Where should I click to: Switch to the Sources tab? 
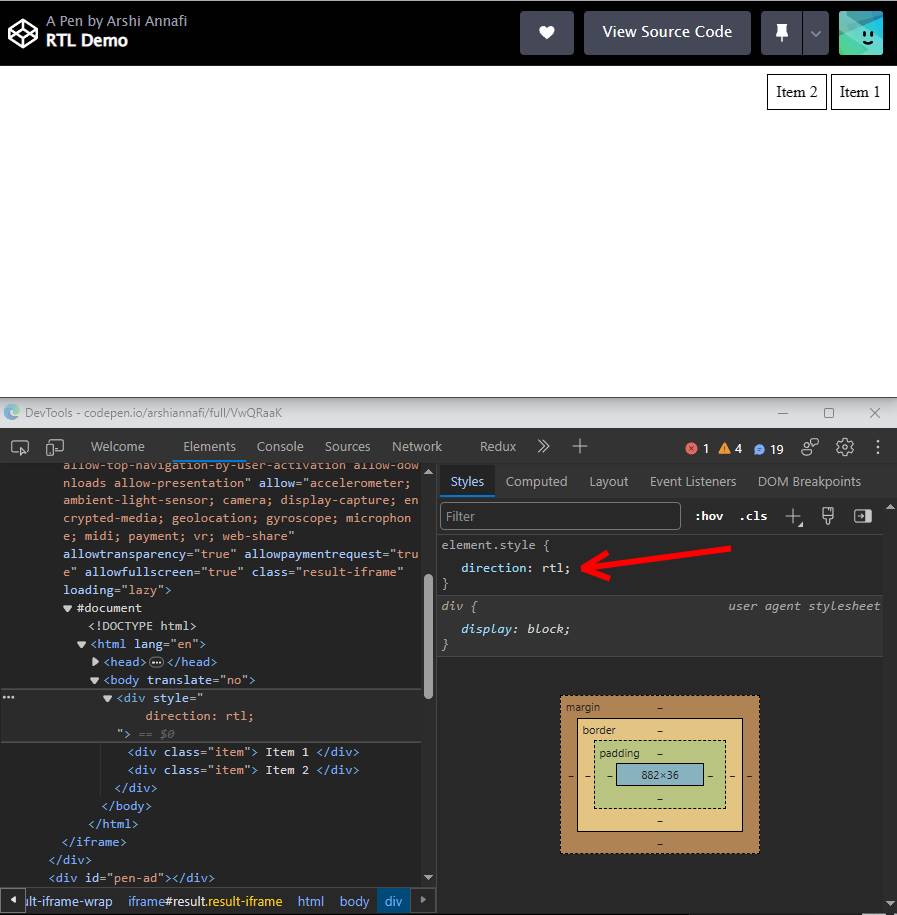coord(347,446)
